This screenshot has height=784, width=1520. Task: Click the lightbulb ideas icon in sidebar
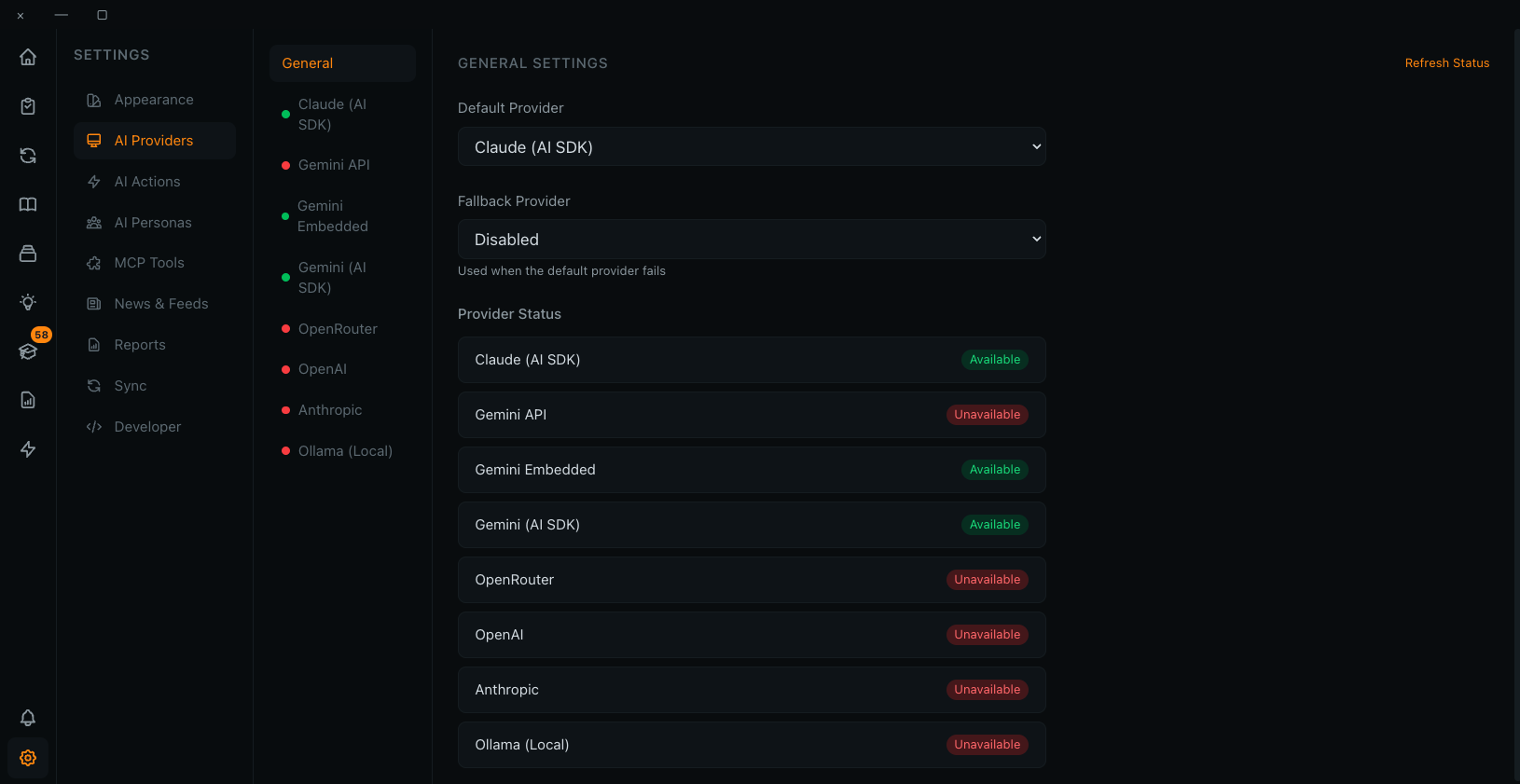coord(28,302)
